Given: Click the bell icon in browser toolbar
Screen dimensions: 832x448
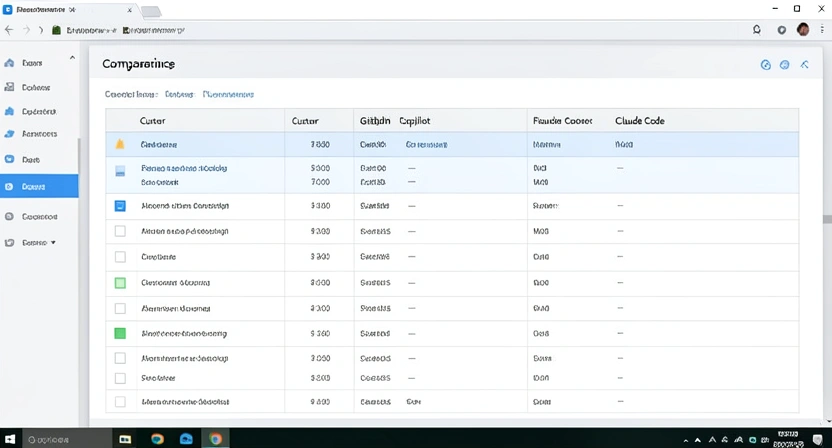Looking at the screenshot, I should tap(757, 30).
